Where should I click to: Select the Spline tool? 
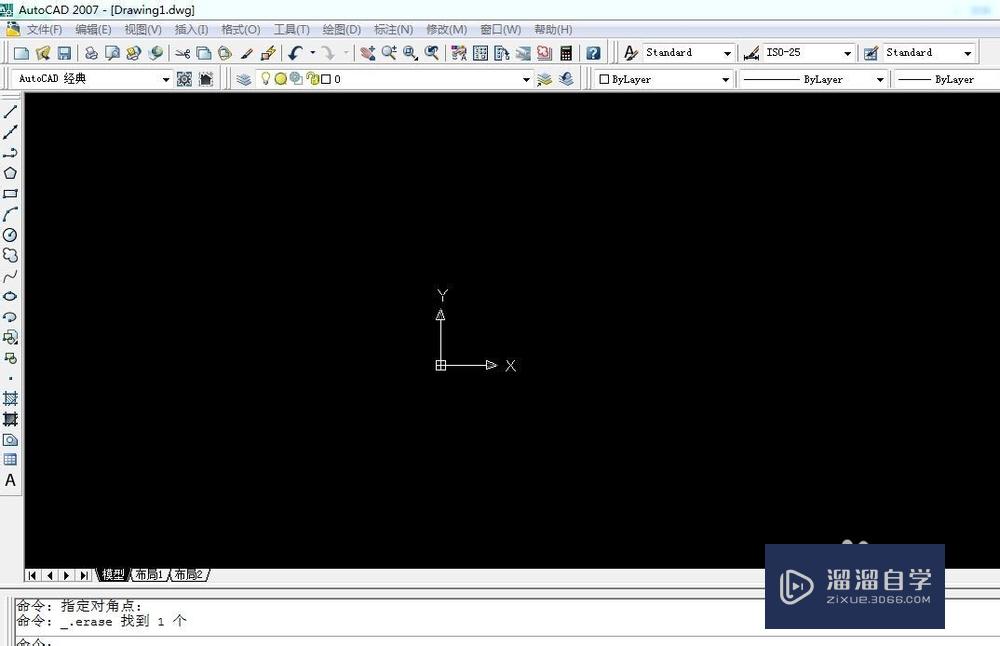(x=11, y=275)
